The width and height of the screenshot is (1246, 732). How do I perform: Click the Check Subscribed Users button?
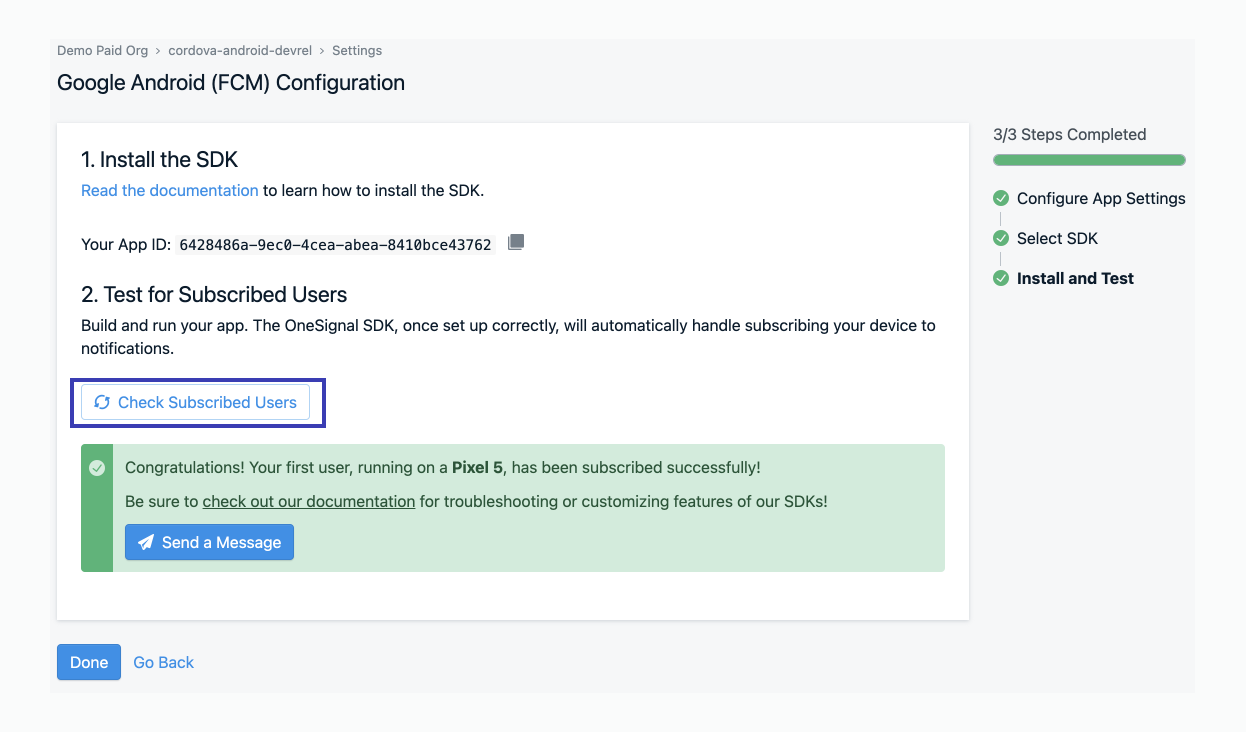[196, 402]
